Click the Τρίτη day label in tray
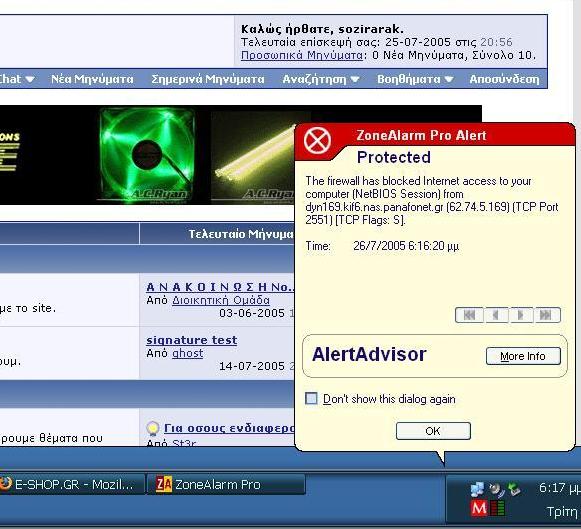This screenshot has height=529, width=581. tap(562, 512)
